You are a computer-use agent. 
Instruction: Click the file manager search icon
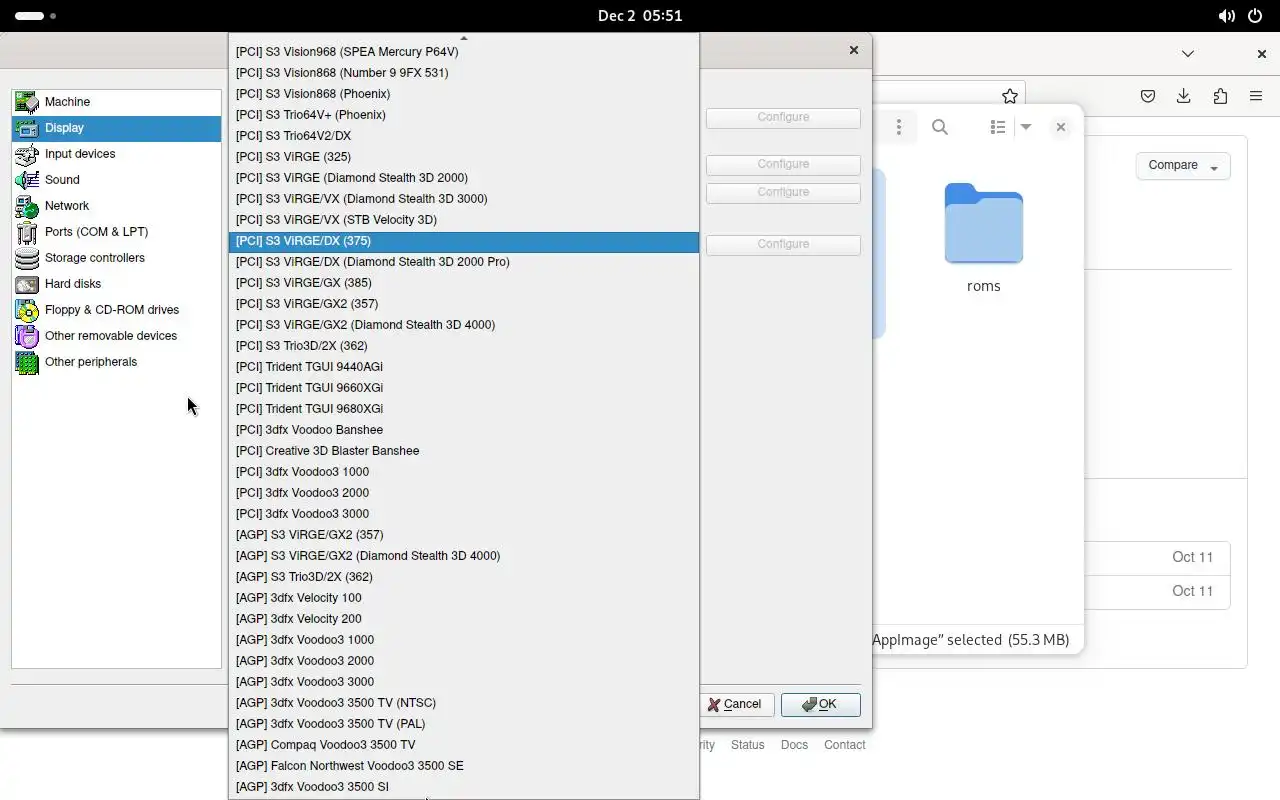[940, 127]
